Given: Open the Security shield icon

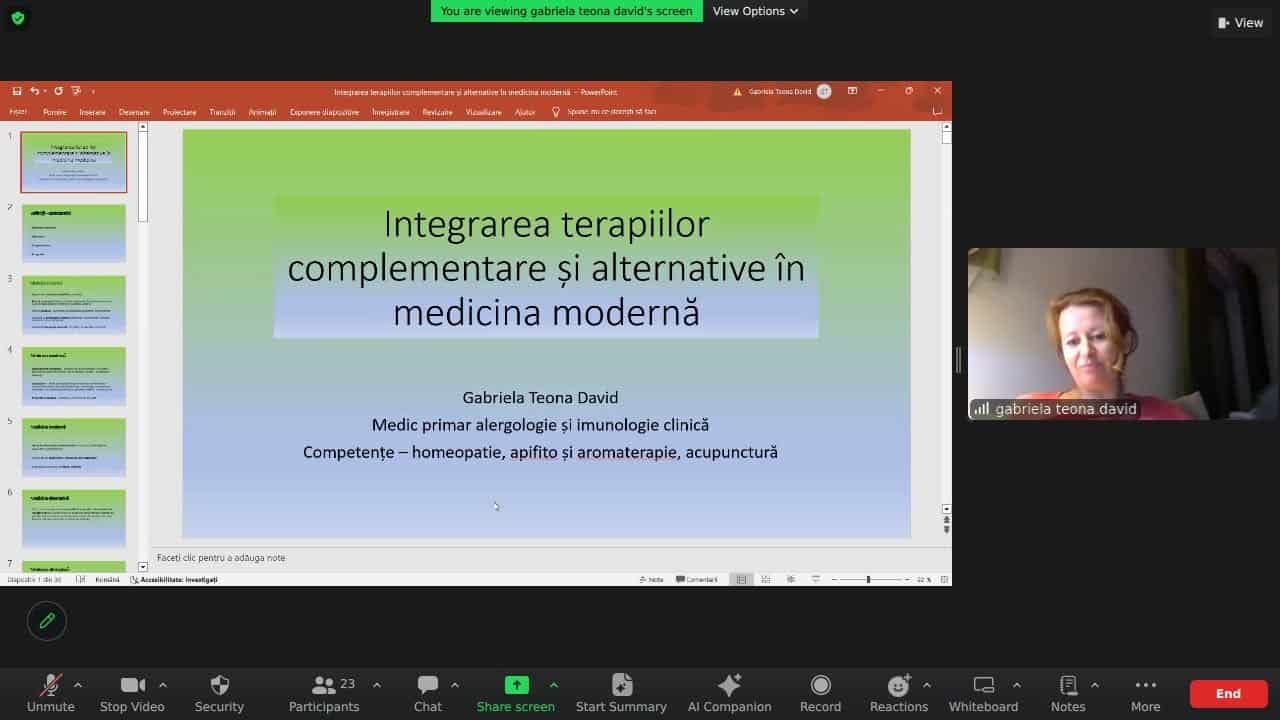Looking at the screenshot, I should click(219, 692).
